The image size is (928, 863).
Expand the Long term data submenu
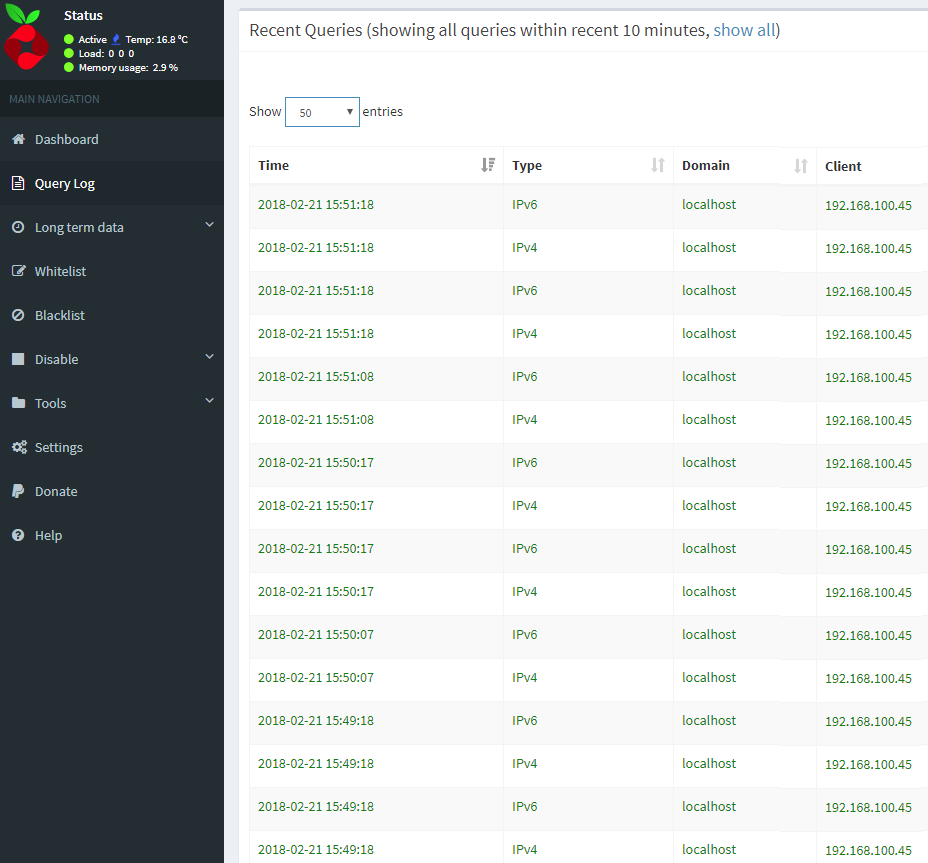tap(209, 226)
